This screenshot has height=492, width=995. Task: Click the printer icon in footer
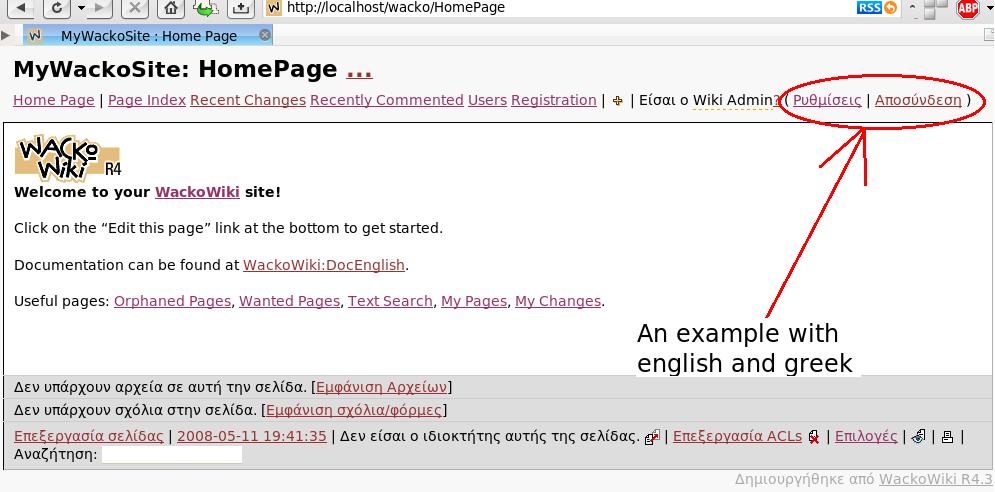click(947, 437)
